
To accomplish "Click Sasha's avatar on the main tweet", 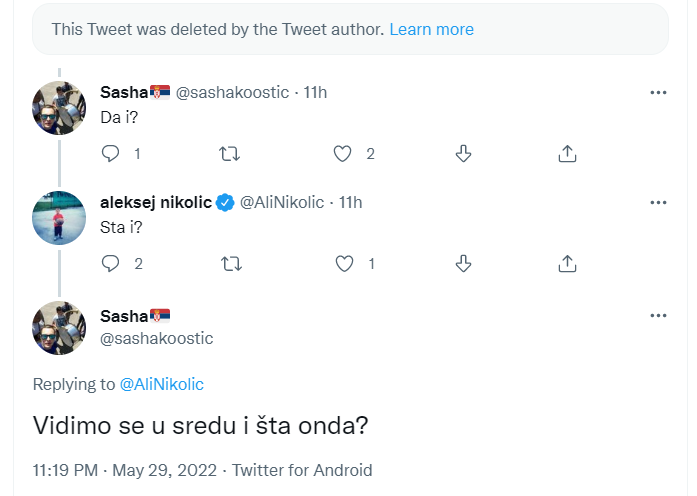I will 59,327.
